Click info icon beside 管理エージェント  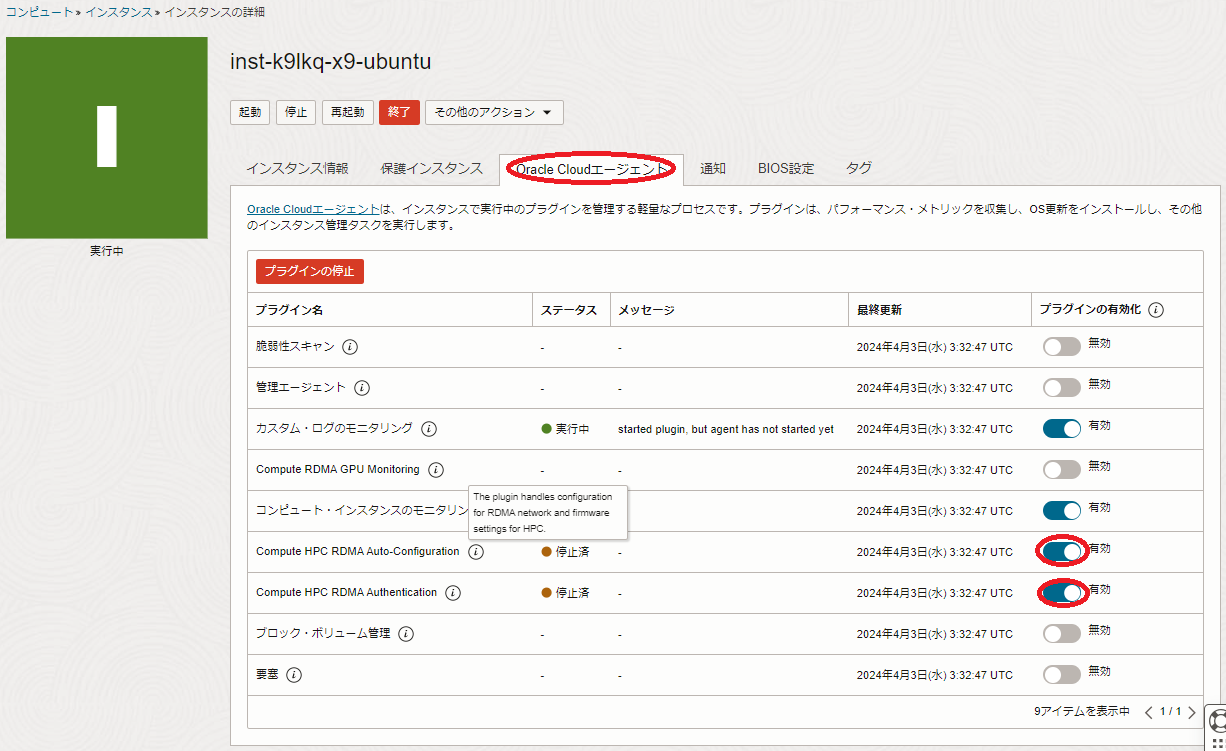pyautogui.click(x=362, y=388)
